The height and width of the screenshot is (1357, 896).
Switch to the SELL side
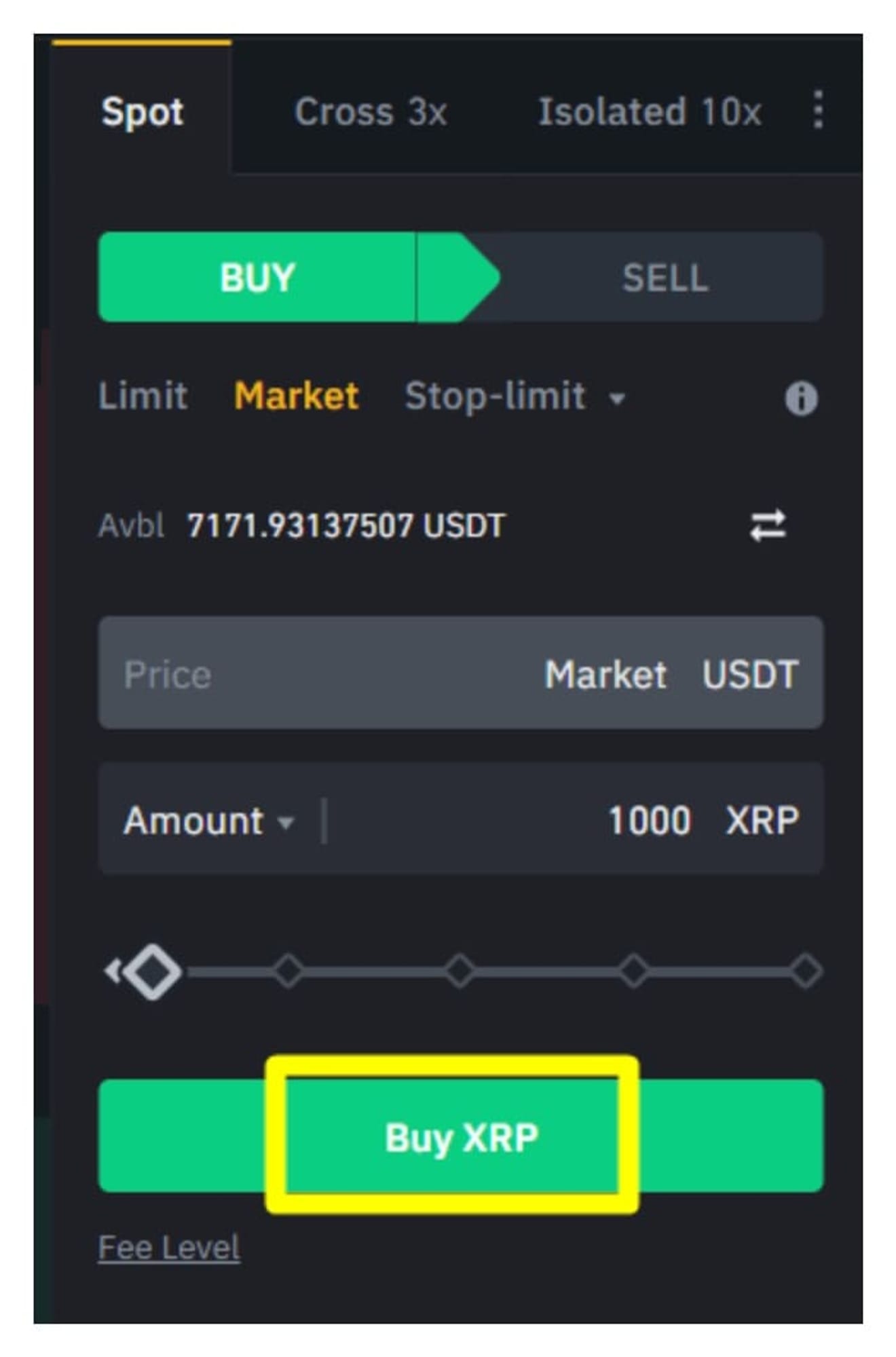click(x=664, y=277)
